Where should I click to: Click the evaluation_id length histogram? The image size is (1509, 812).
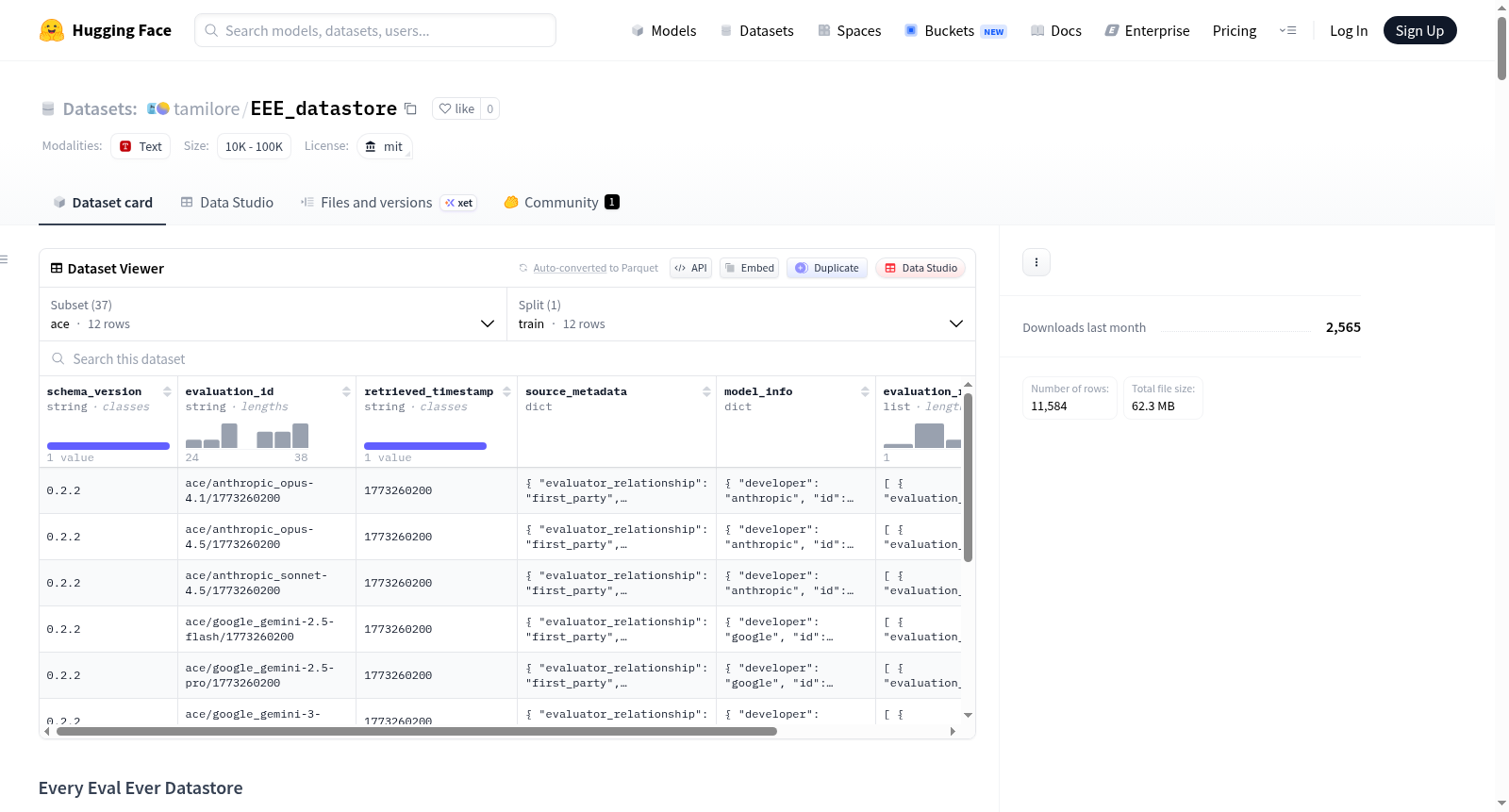[247, 435]
